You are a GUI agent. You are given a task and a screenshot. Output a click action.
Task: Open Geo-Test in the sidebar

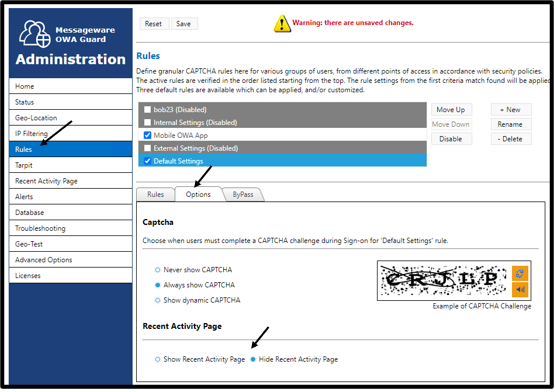click(x=70, y=244)
